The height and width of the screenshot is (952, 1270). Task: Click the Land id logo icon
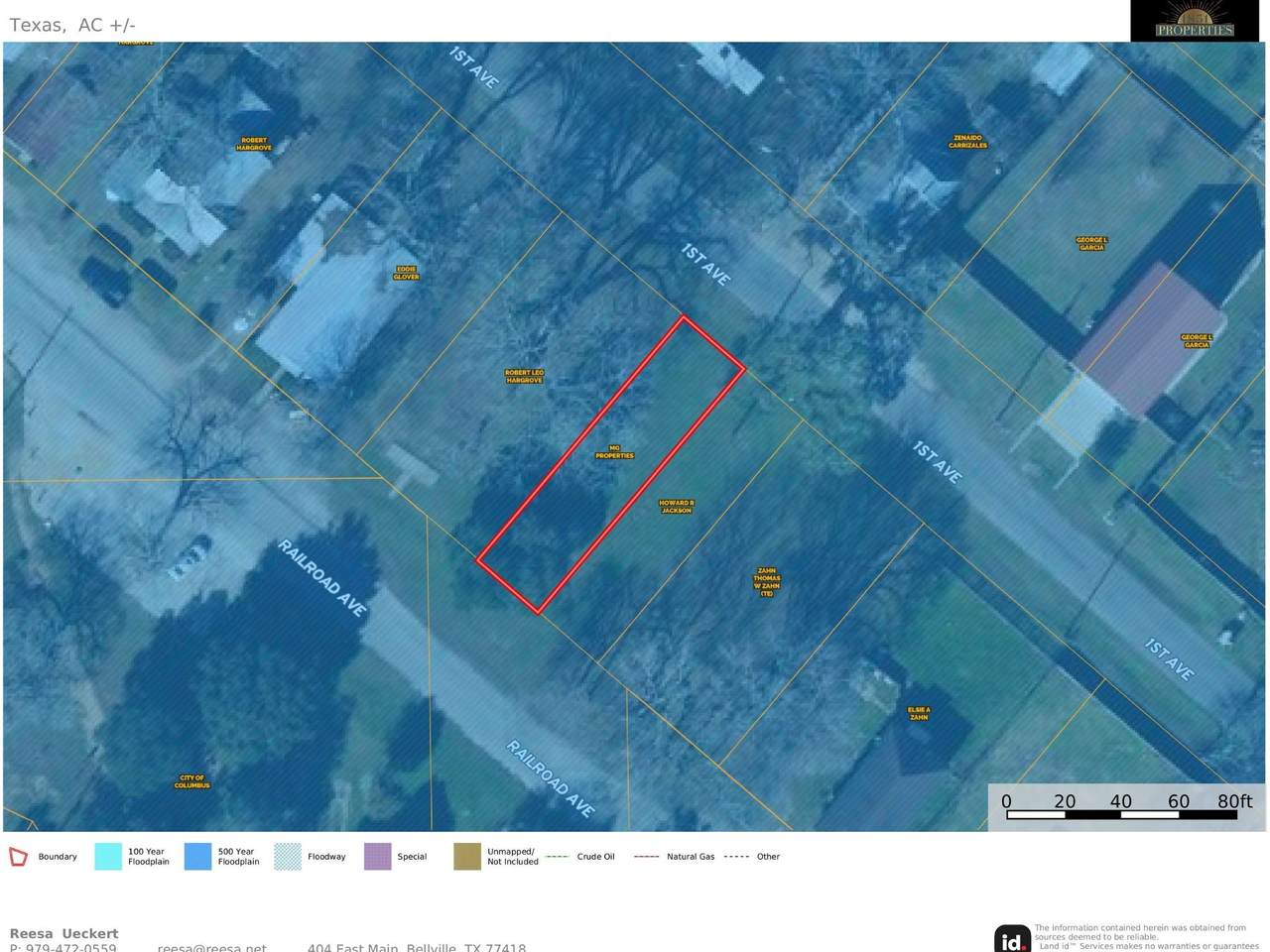(1012, 938)
